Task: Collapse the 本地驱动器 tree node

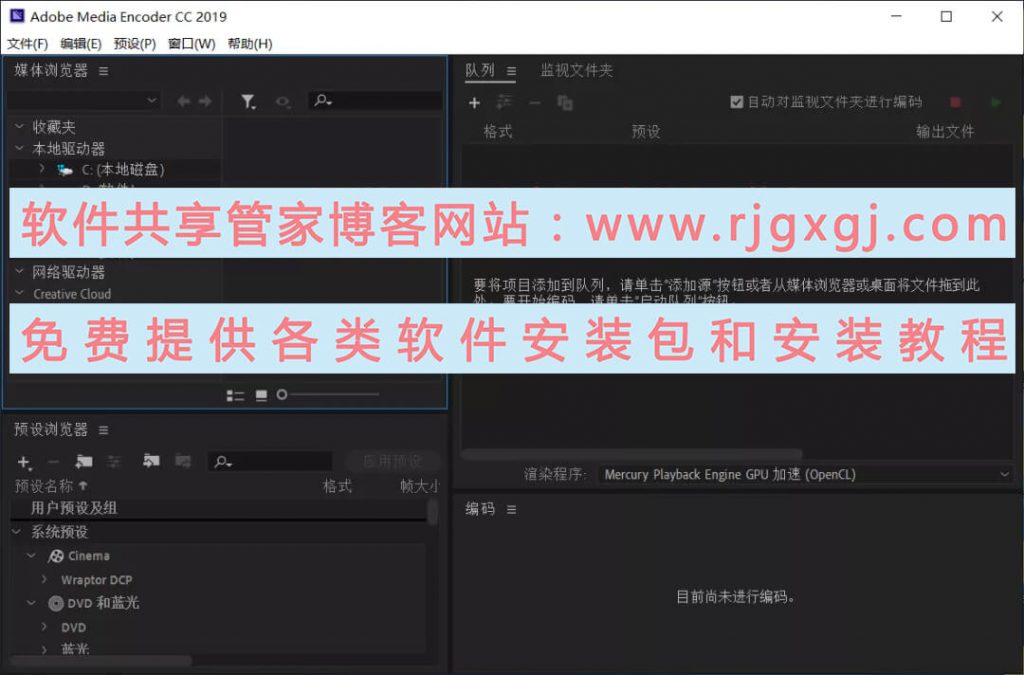Action: [20, 148]
